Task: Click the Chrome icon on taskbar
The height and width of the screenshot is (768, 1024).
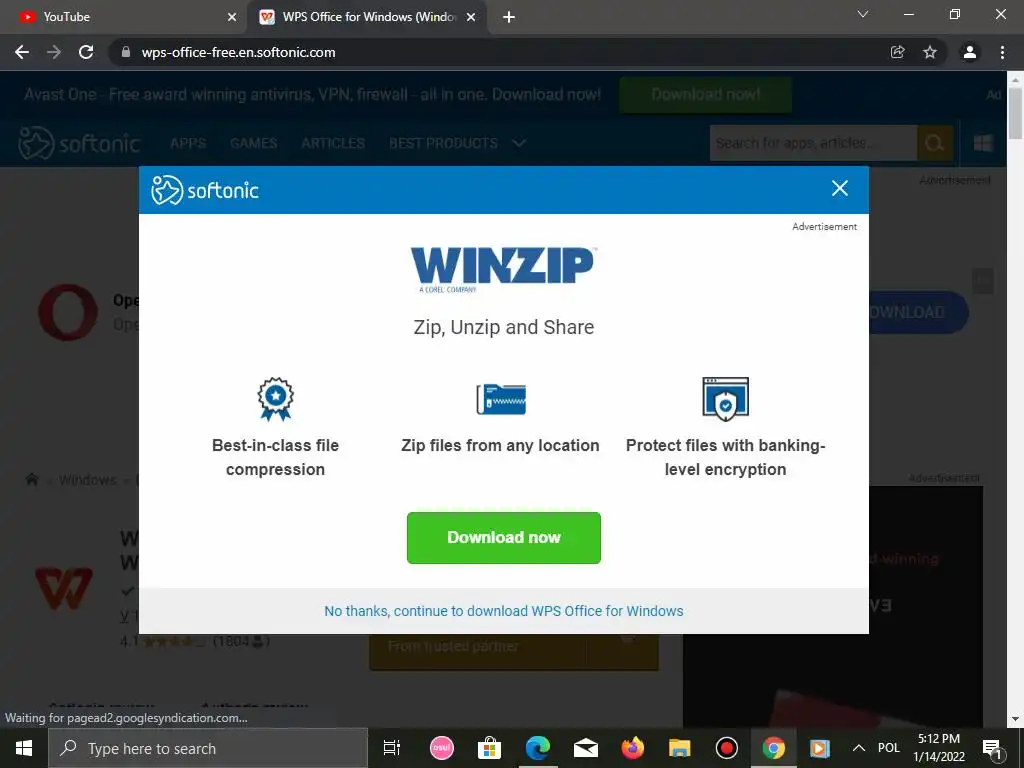Action: 773,748
